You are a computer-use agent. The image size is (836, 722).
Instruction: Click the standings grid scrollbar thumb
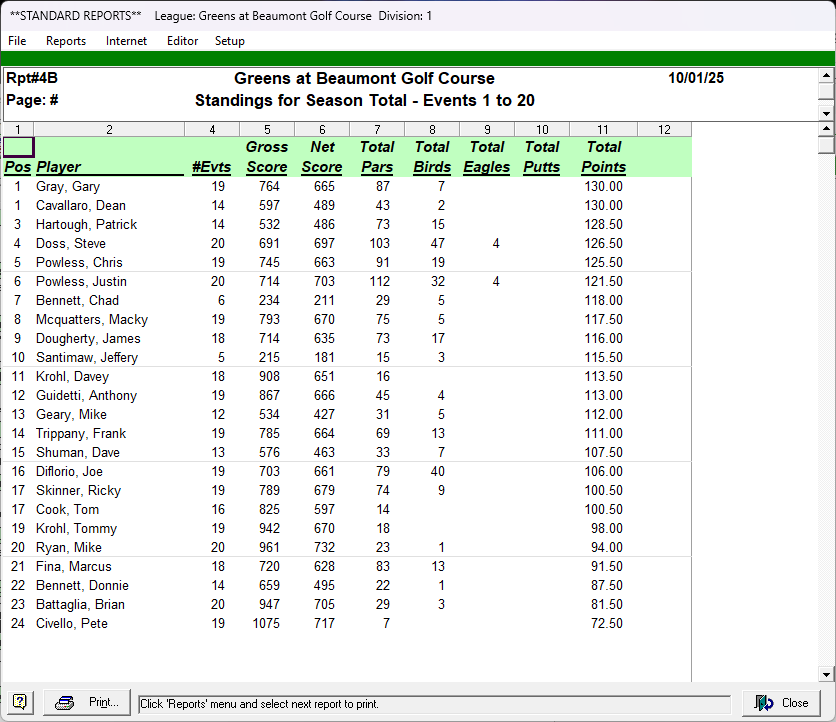pos(826,146)
